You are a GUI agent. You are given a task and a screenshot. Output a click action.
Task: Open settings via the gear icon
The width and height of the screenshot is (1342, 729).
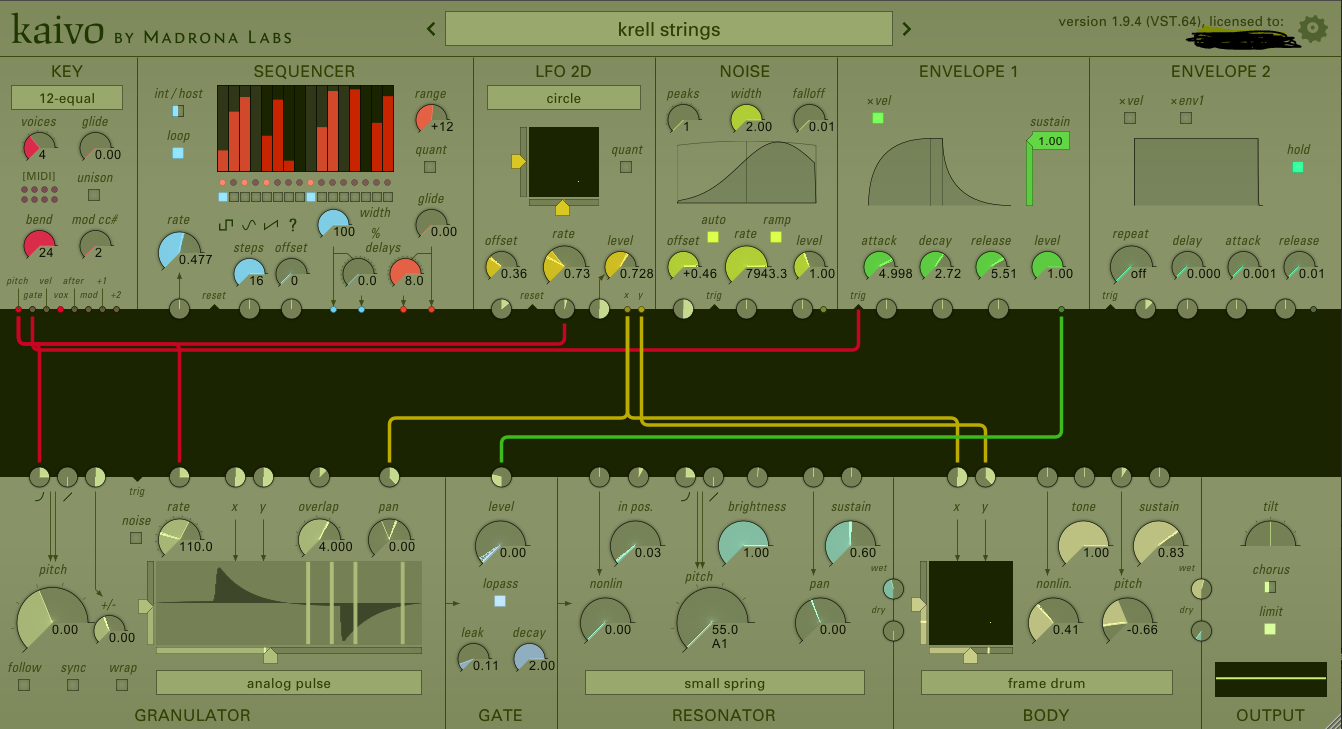pos(1312,28)
